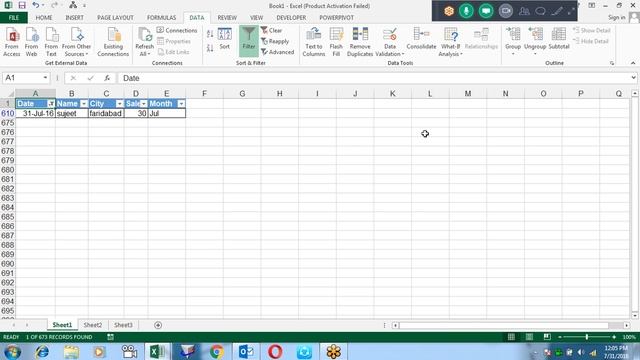Switch to Page Break Preview icon
This screenshot has width=640, height=360.
547,337
